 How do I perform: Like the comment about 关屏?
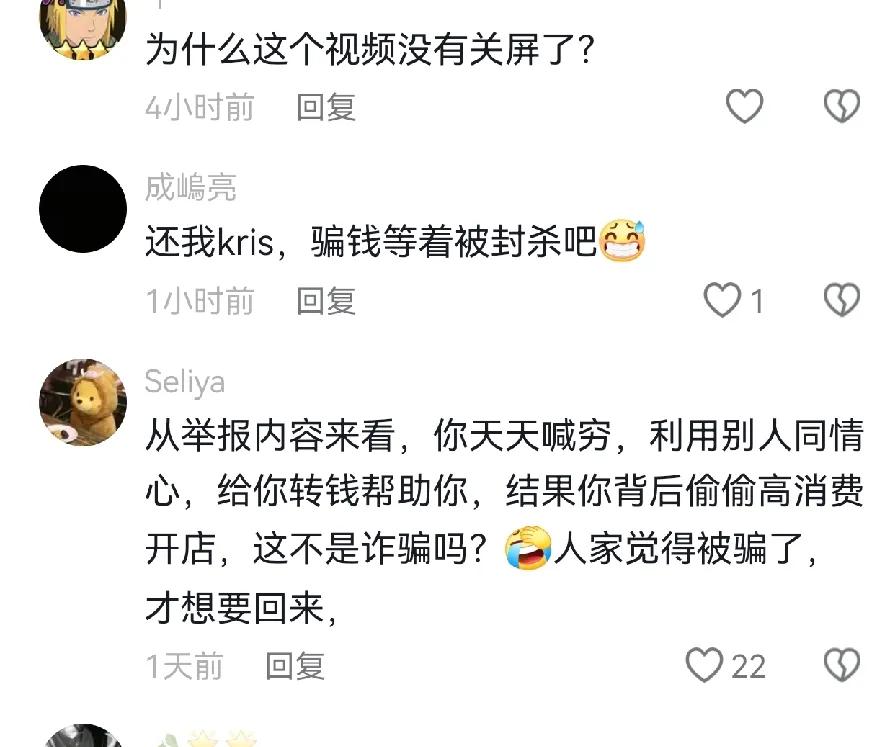coord(744,106)
